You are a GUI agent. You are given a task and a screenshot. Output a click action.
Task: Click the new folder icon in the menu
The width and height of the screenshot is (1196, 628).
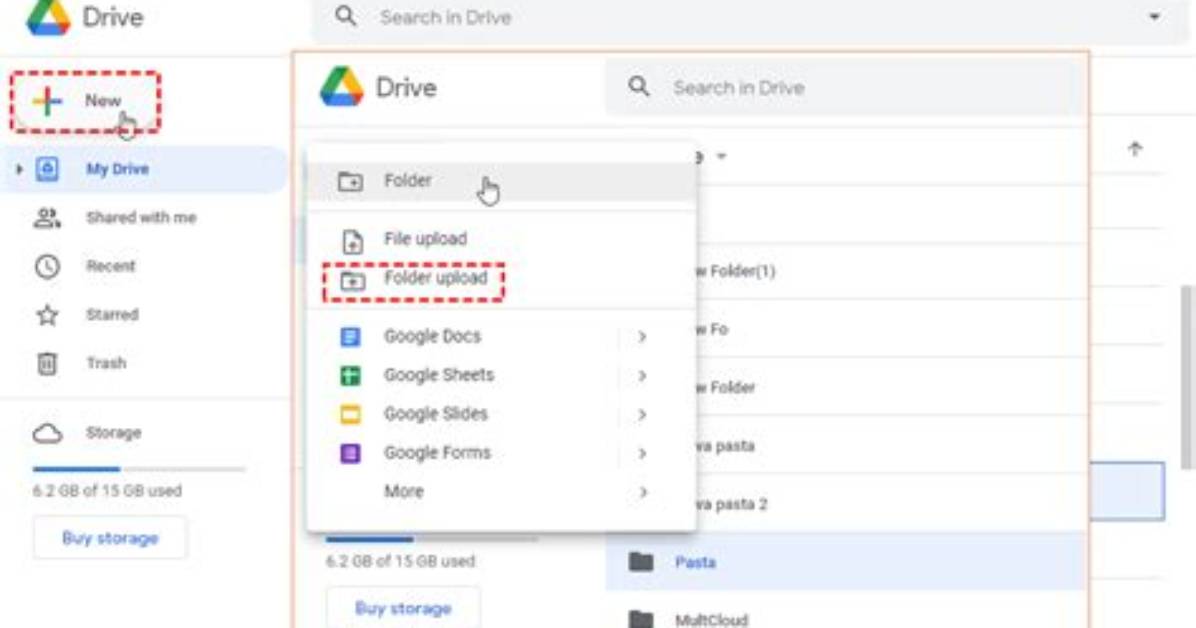click(350, 181)
